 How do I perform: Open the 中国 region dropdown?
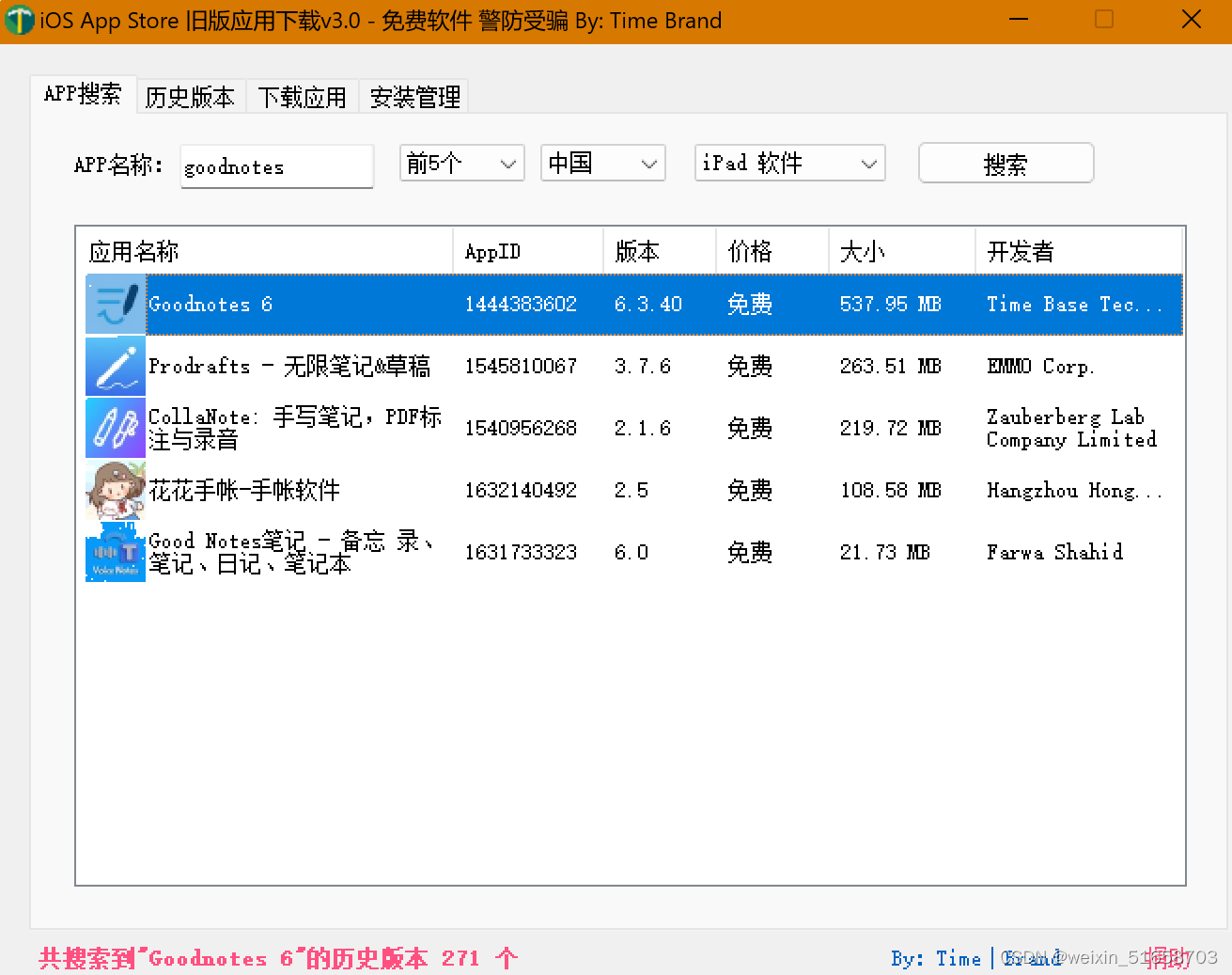pos(602,163)
